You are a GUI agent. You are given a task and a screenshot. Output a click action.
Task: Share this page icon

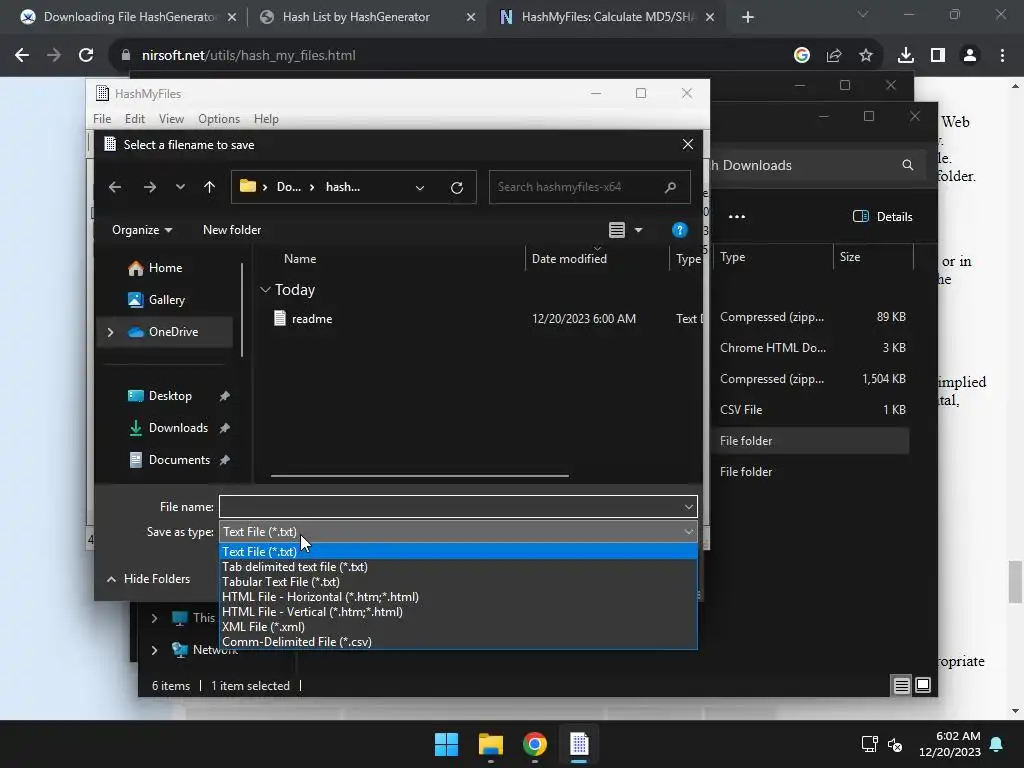tap(834, 56)
